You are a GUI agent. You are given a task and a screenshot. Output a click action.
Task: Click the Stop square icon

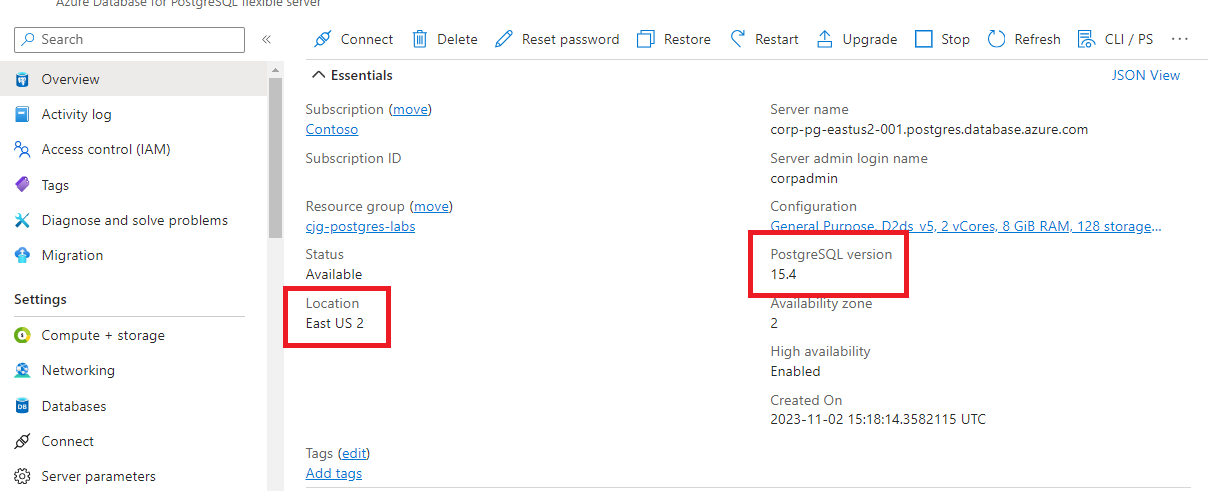click(x=924, y=39)
